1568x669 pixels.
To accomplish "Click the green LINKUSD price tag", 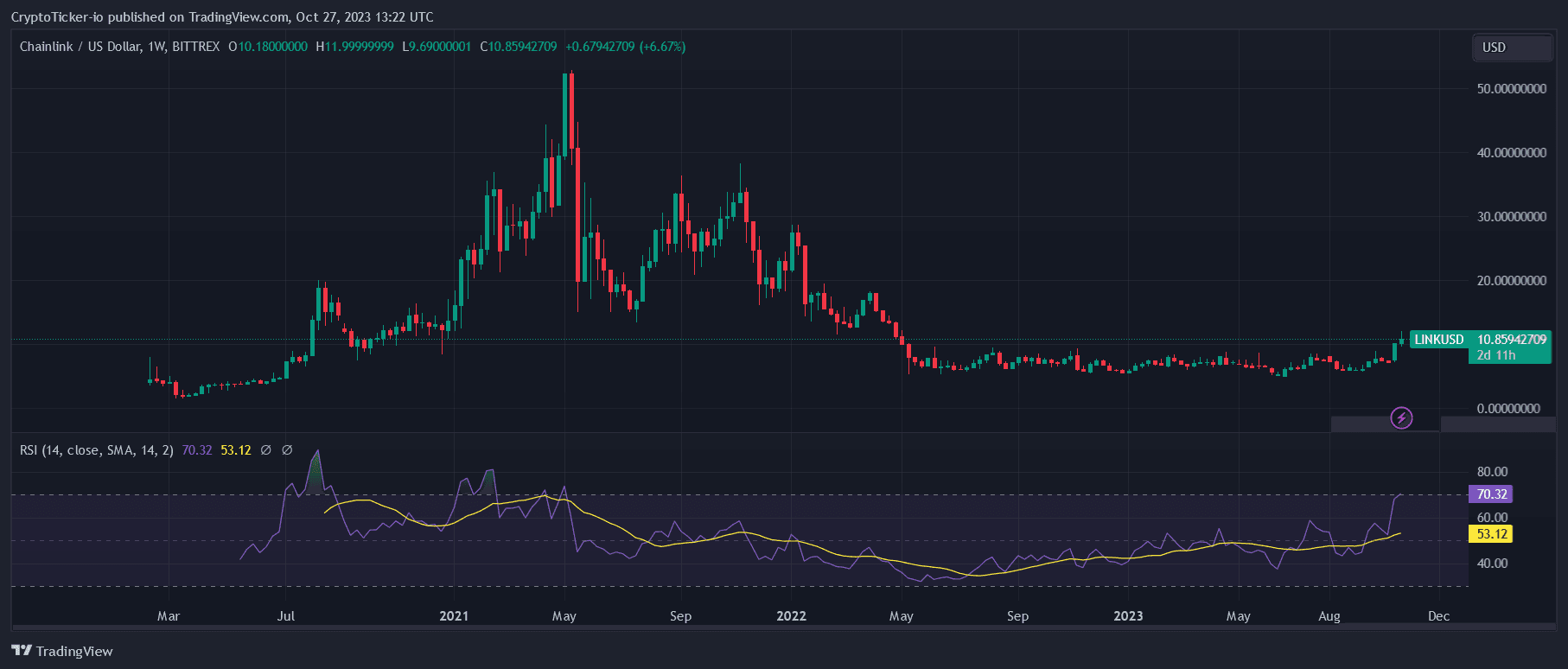I will [1438, 340].
